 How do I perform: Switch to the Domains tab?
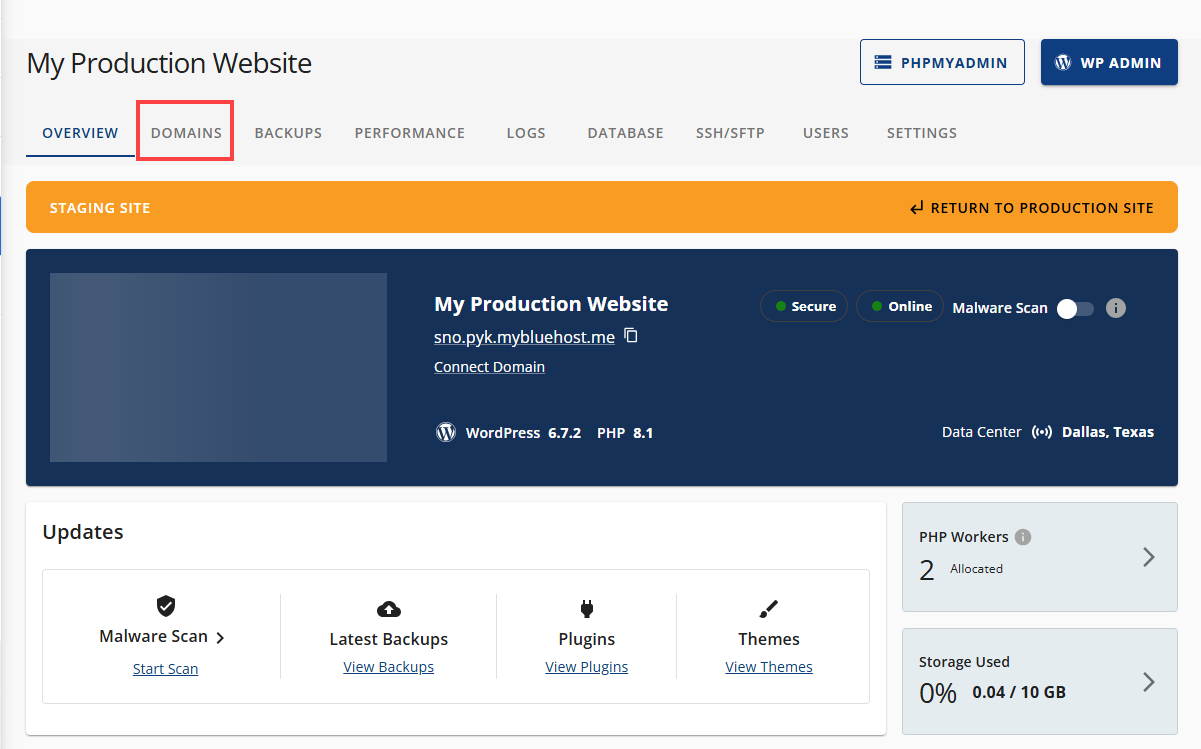(x=185, y=132)
